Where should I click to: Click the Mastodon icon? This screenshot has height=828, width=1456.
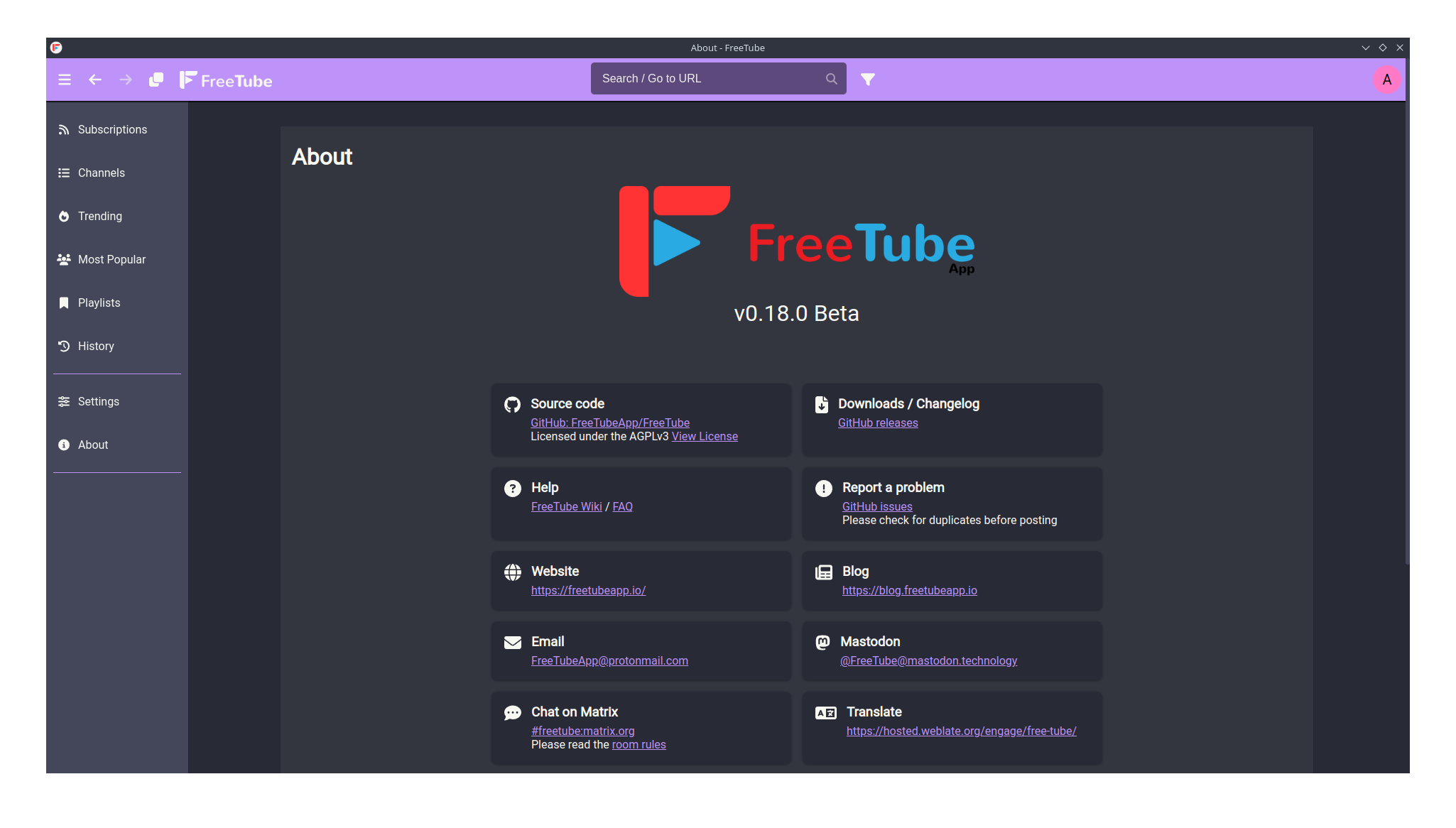click(822, 643)
